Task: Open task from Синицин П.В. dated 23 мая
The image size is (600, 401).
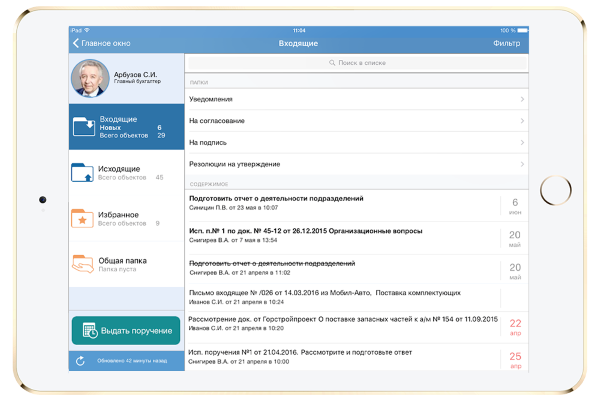Action: click(x=340, y=203)
